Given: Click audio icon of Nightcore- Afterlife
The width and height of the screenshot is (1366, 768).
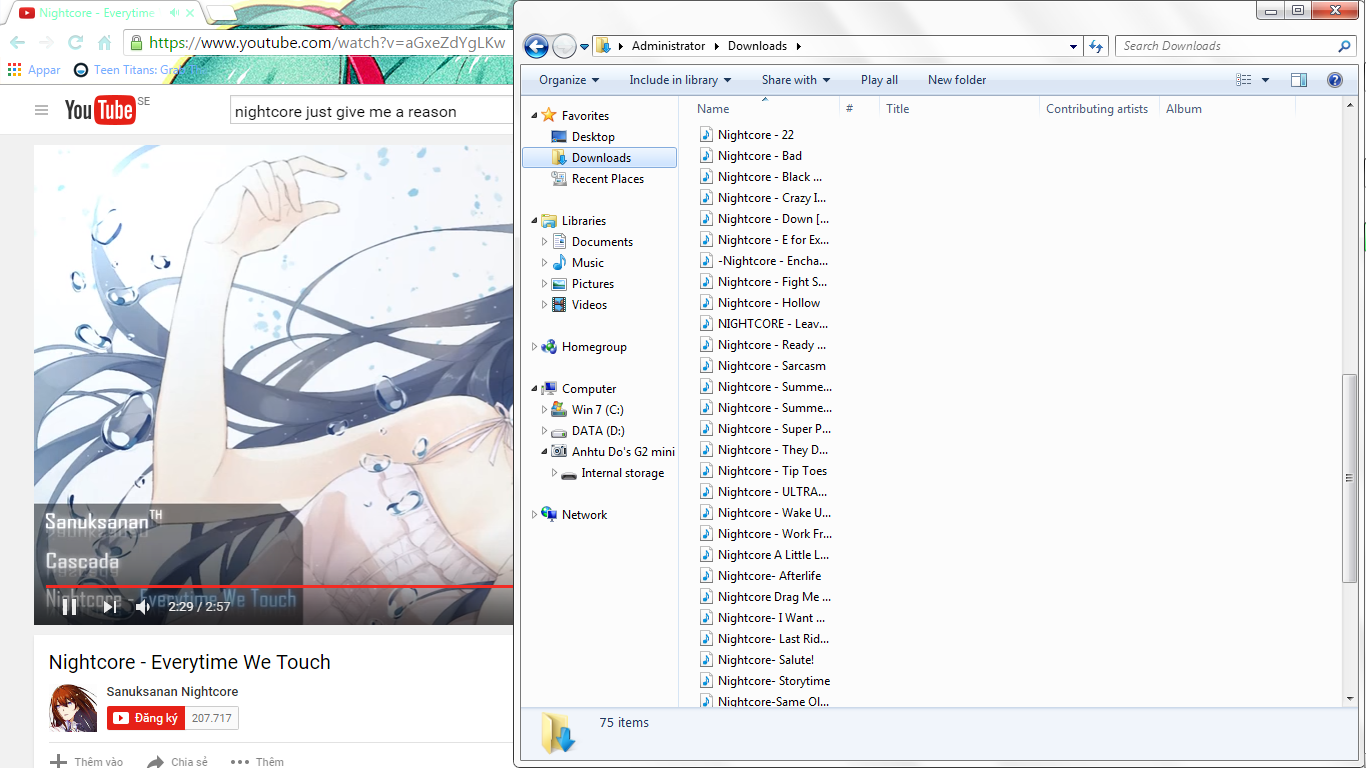Looking at the screenshot, I should point(706,576).
